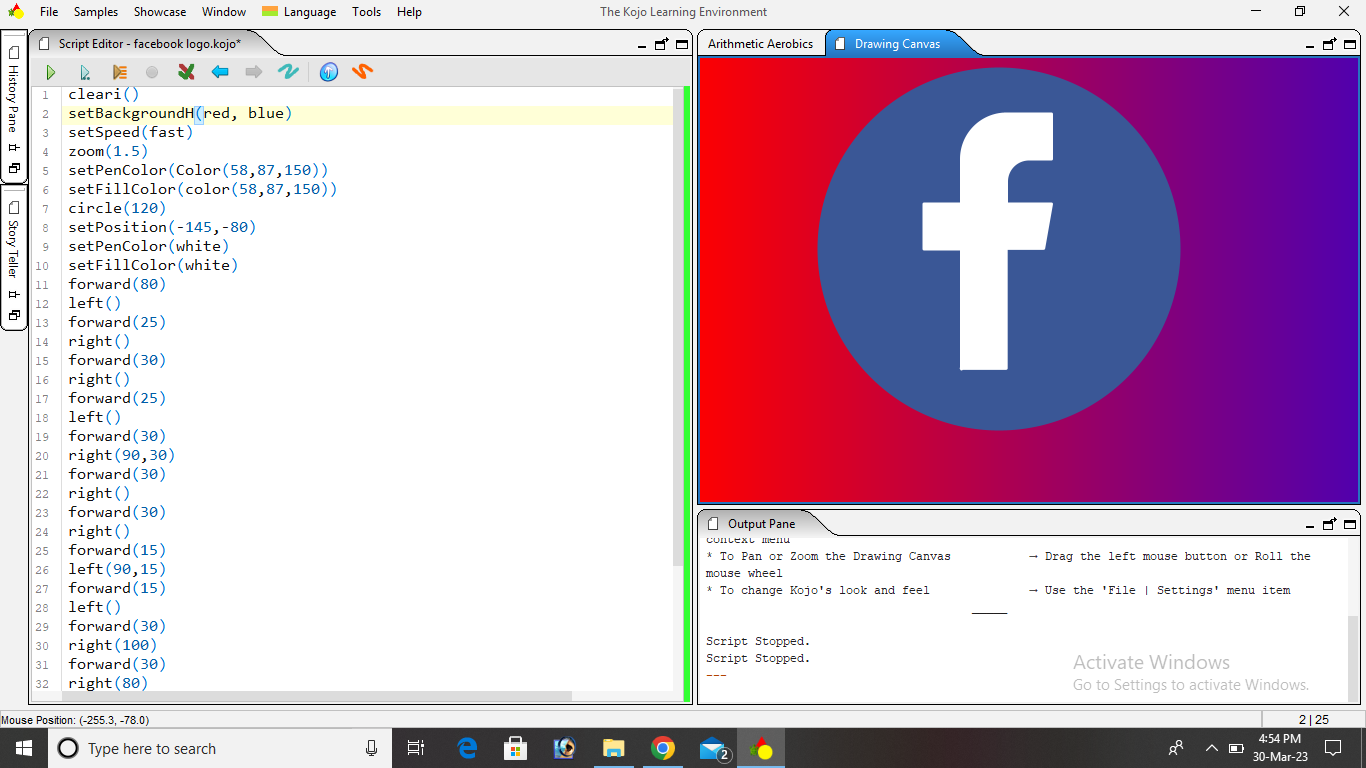The image size is (1366, 768).
Task: Click the code line 'setPosition(-145,-80)'
Action: pos(162,228)
